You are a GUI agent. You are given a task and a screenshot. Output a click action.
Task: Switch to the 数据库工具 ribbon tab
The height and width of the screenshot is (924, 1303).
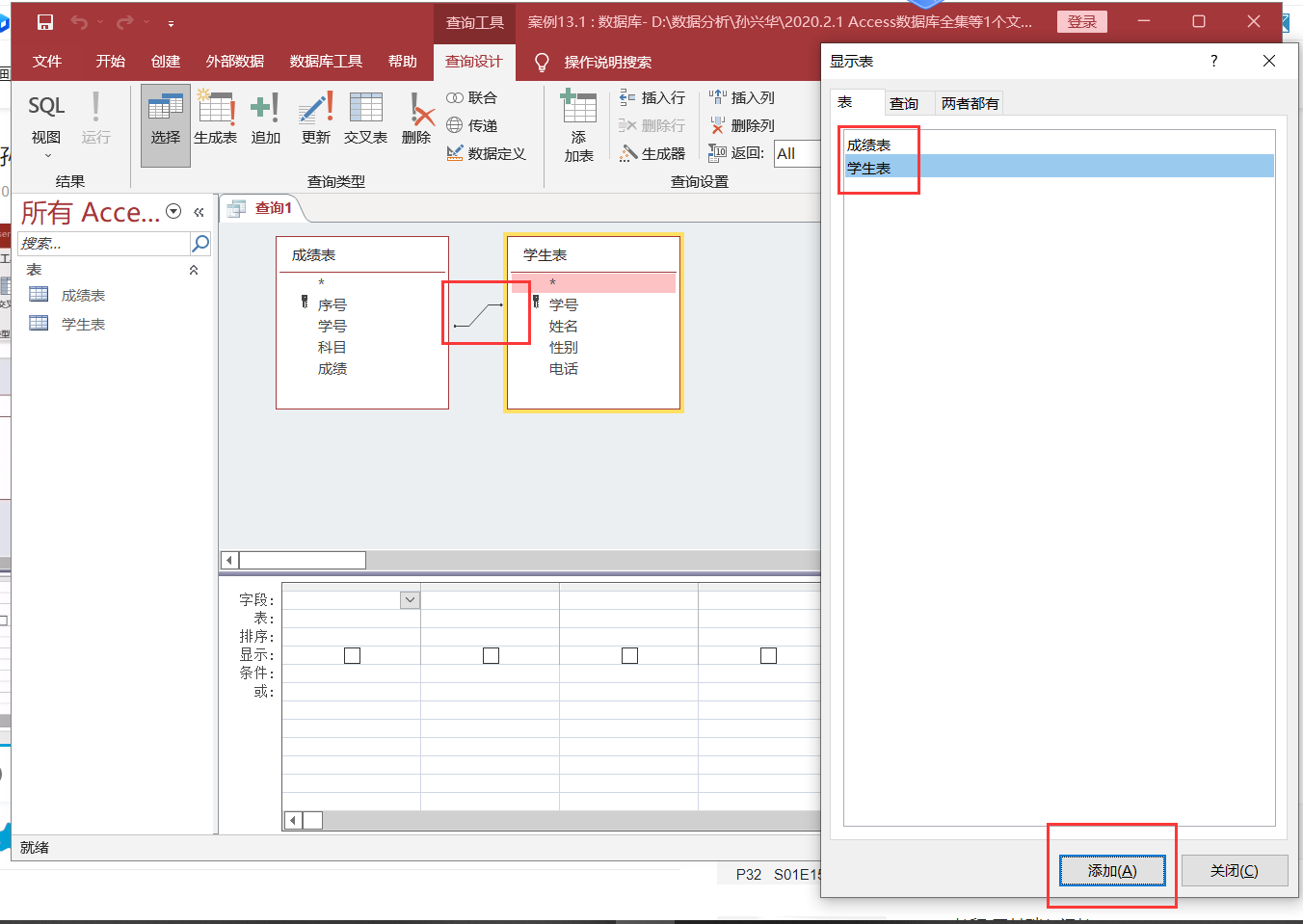point(326,62)
